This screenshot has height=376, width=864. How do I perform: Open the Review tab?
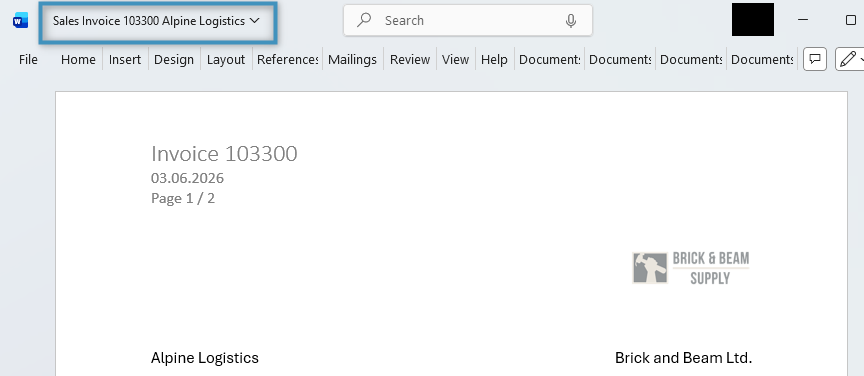coord(410,60)
